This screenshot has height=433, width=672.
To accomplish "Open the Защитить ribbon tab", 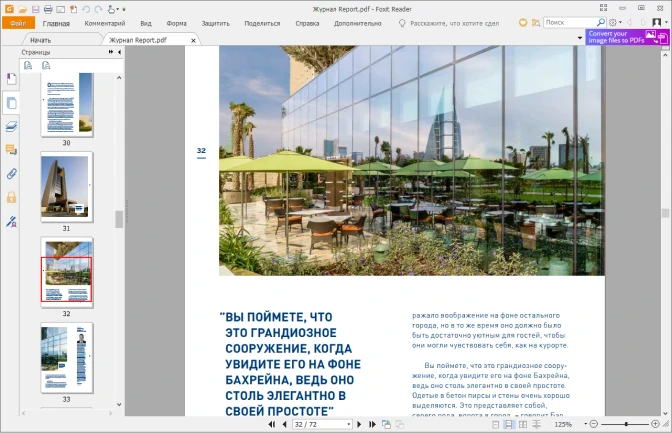I will coord(216,24).
